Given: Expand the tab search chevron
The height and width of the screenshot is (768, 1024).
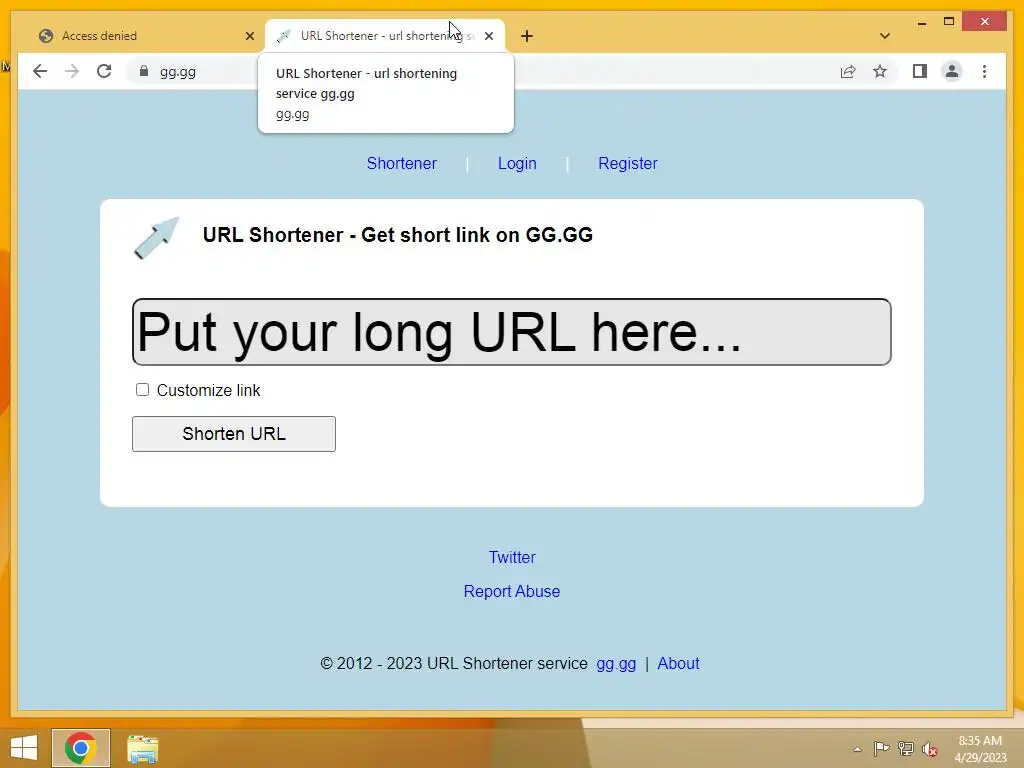Looking at the screenshot, I should 885,36.
